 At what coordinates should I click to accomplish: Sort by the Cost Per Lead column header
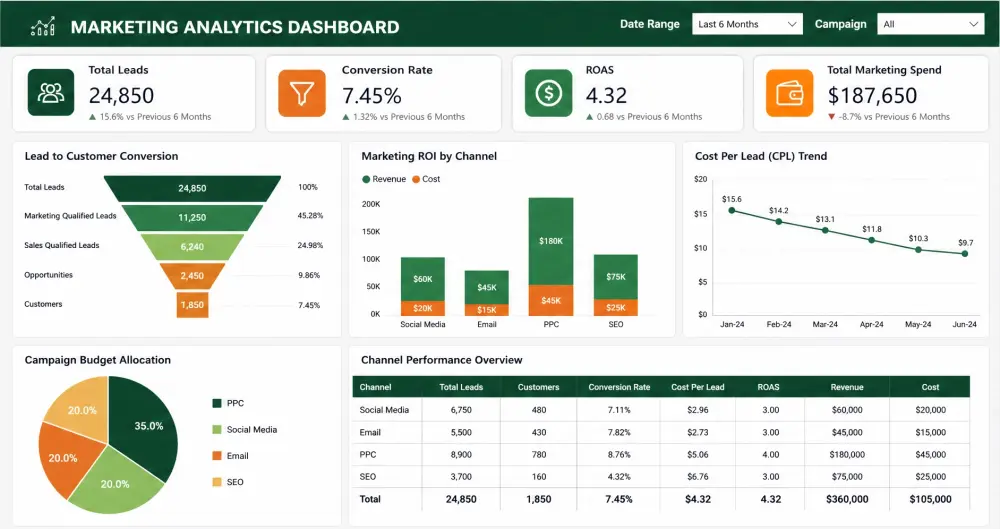click(698, 387)
